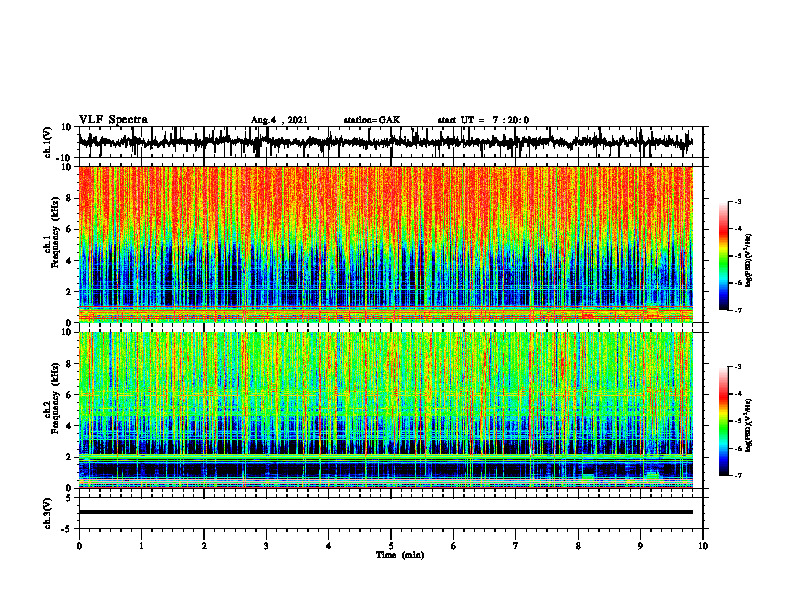Click the "-7" label on ch.1 color scale
The width and height of the screenshot is (792, 612).
pyautogui.click(x=738, y=310)
